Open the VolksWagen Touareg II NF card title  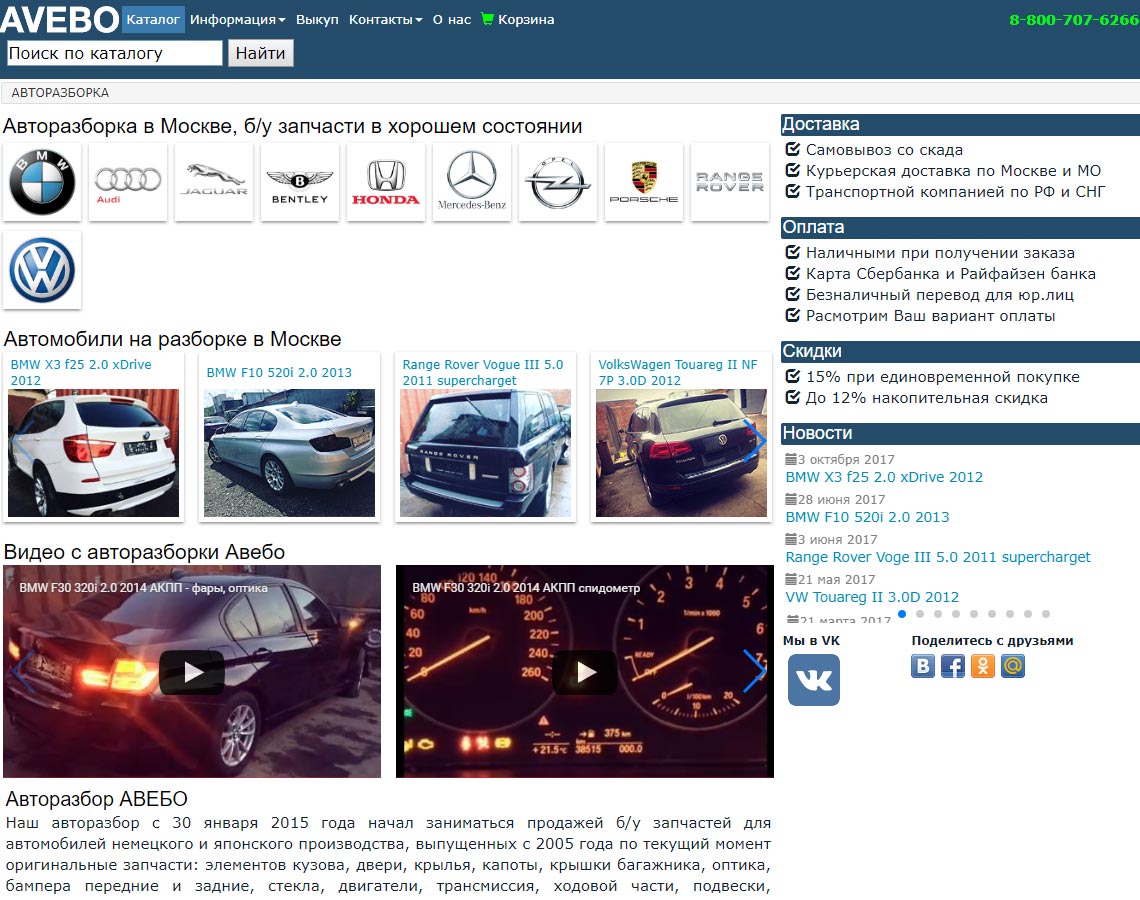678,372
